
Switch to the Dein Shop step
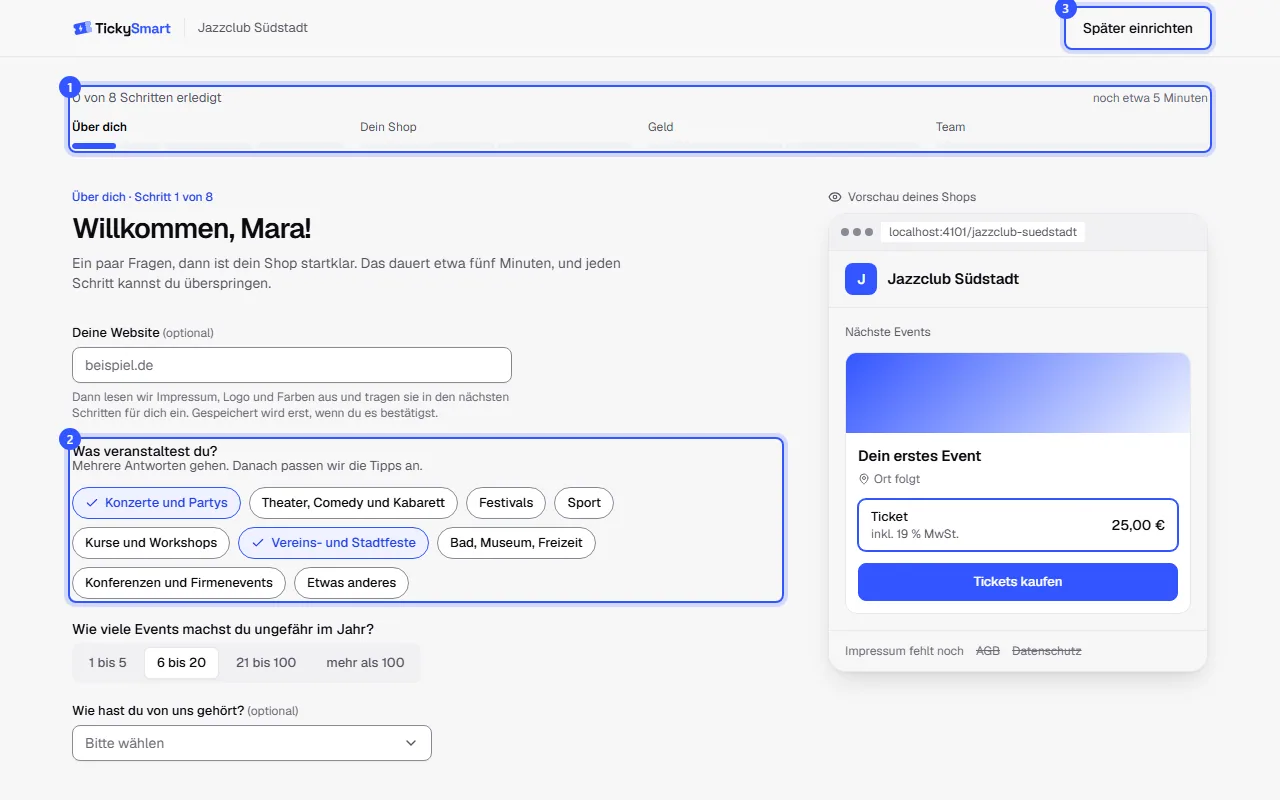pos(388,127)
